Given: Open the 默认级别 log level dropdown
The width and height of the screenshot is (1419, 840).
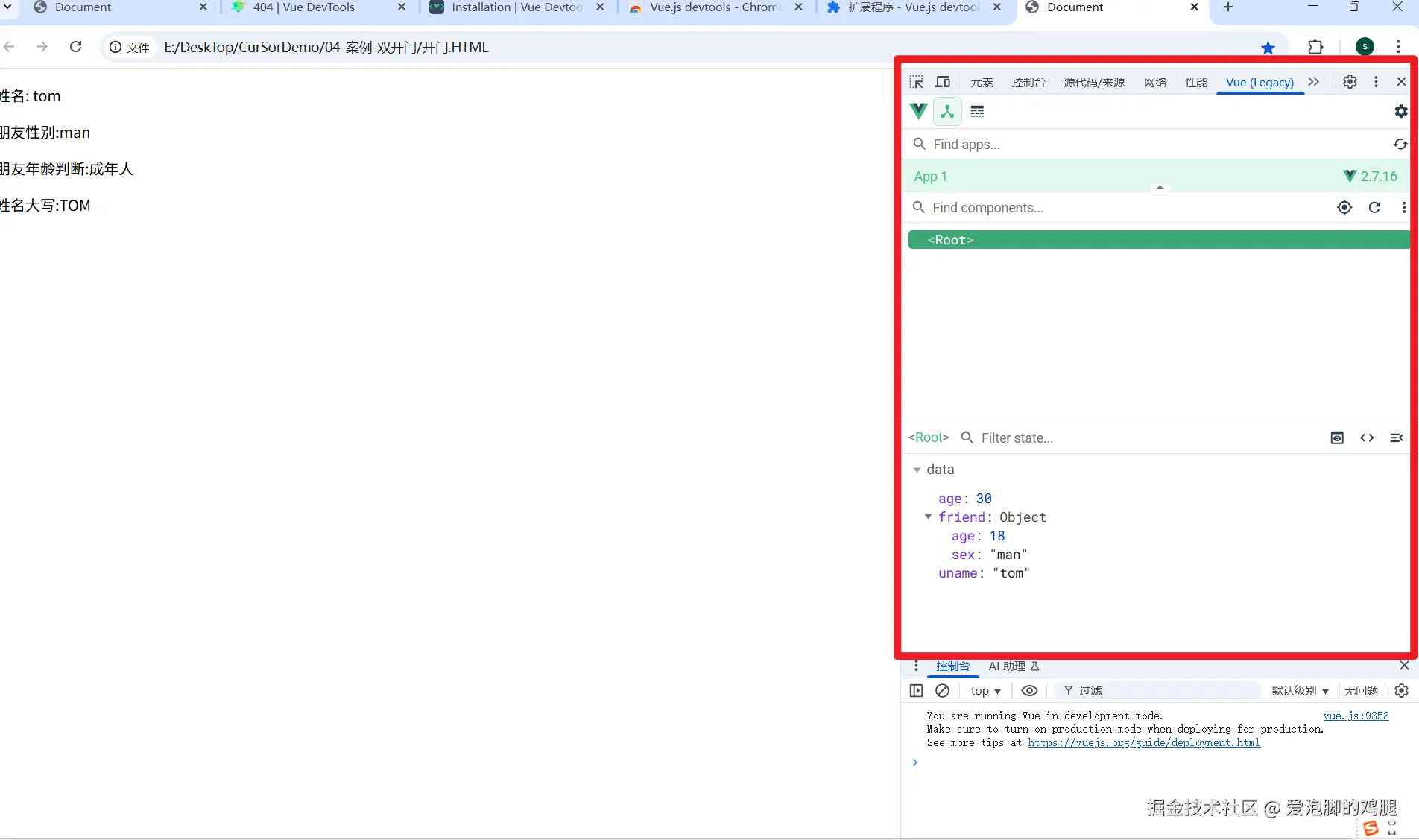Looking at the screenshot, I should click(x=1300, y=691).
